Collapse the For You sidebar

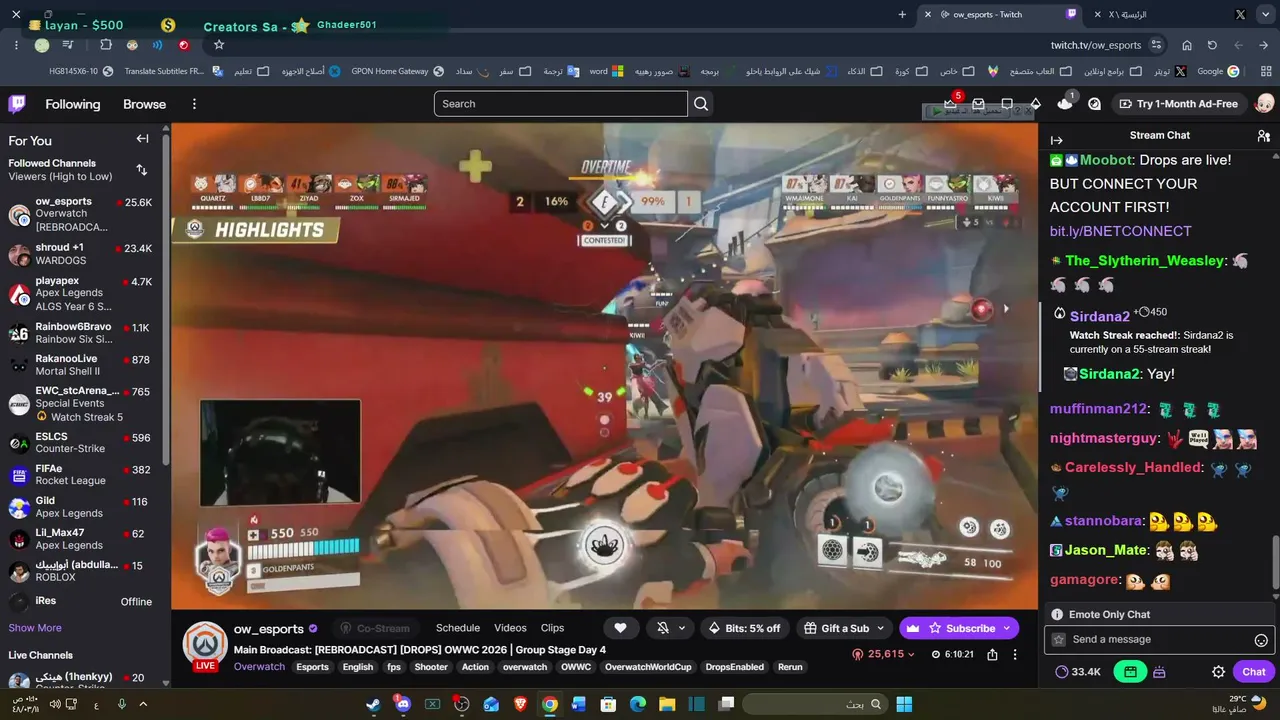(142, 139)
